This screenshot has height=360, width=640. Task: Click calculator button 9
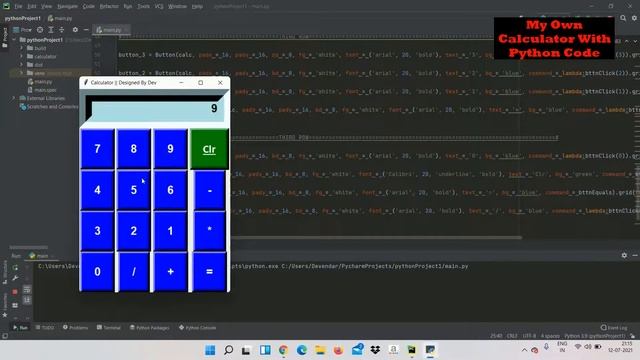pos(170,149)
